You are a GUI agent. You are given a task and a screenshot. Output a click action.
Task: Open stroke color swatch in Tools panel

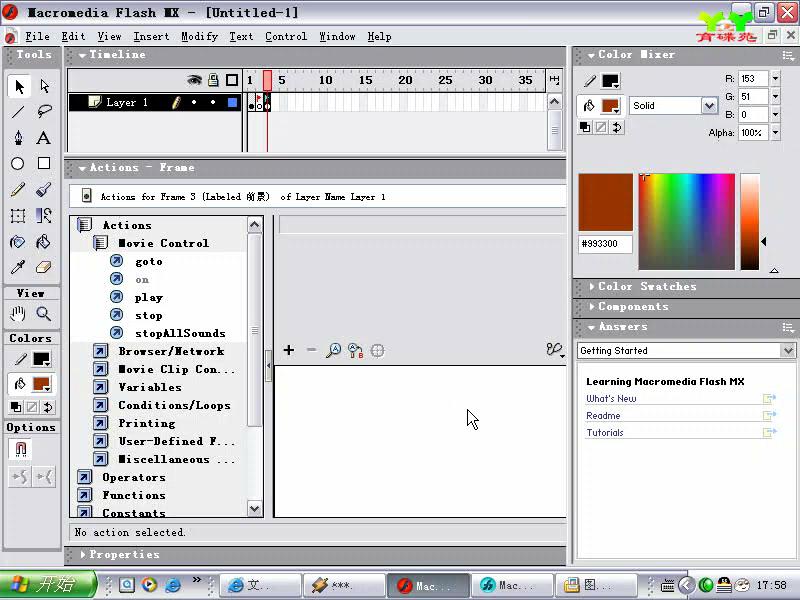click(41, 359)
